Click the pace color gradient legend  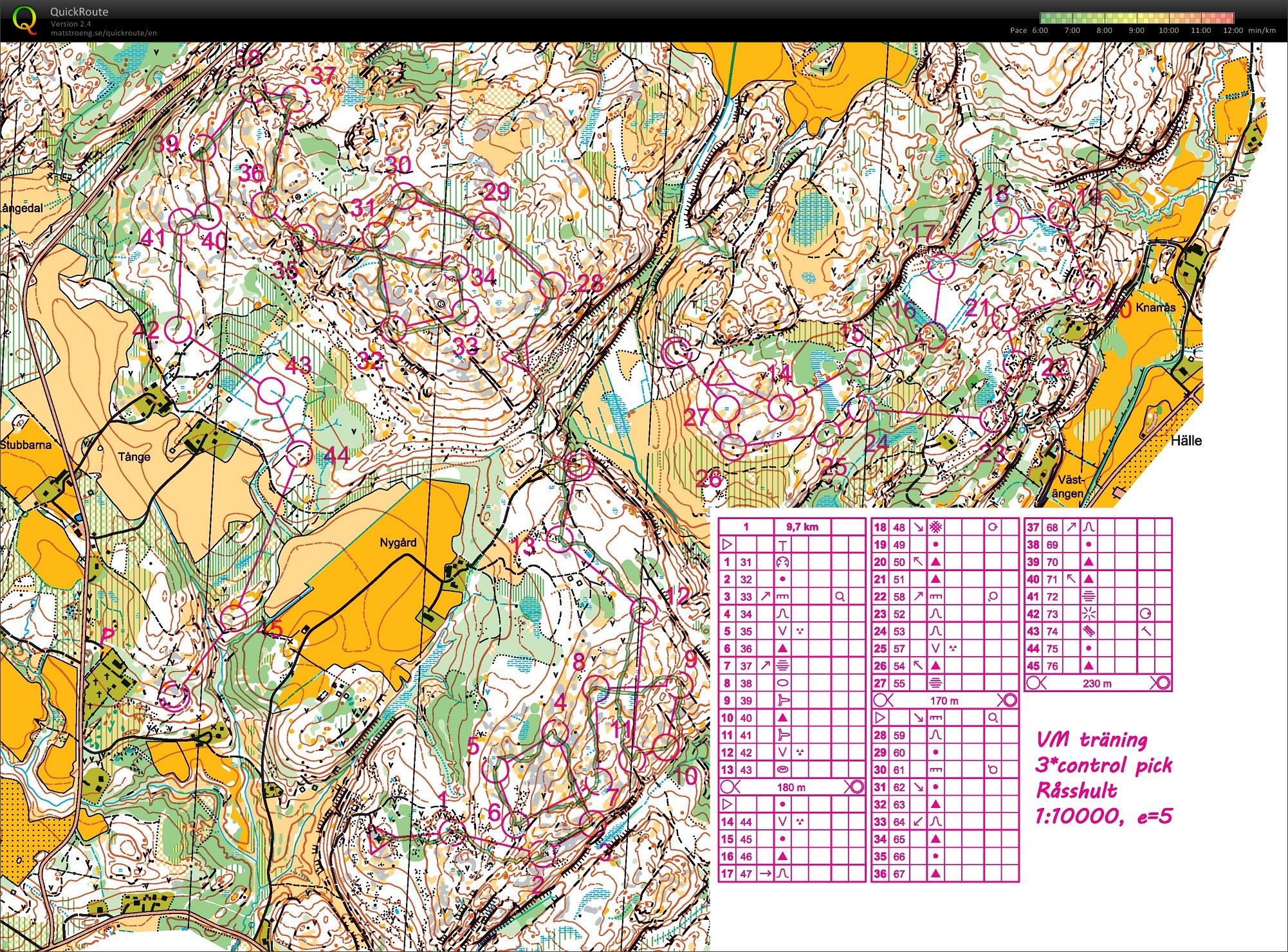coord(1137,18)
